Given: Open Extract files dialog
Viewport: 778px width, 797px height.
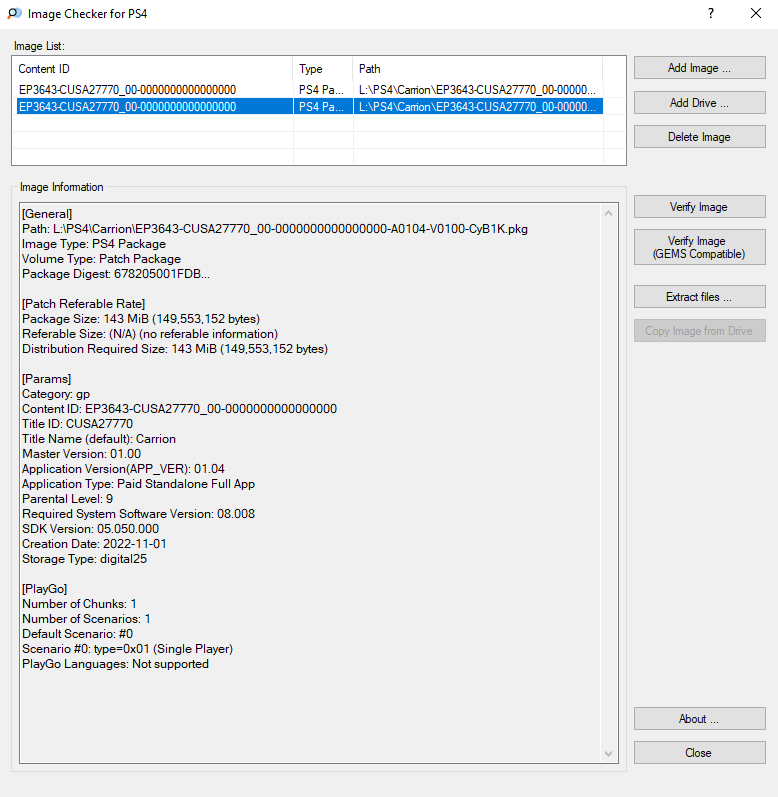Looking at the screenshot, I should pyautogui.click(x=699, y=297).
